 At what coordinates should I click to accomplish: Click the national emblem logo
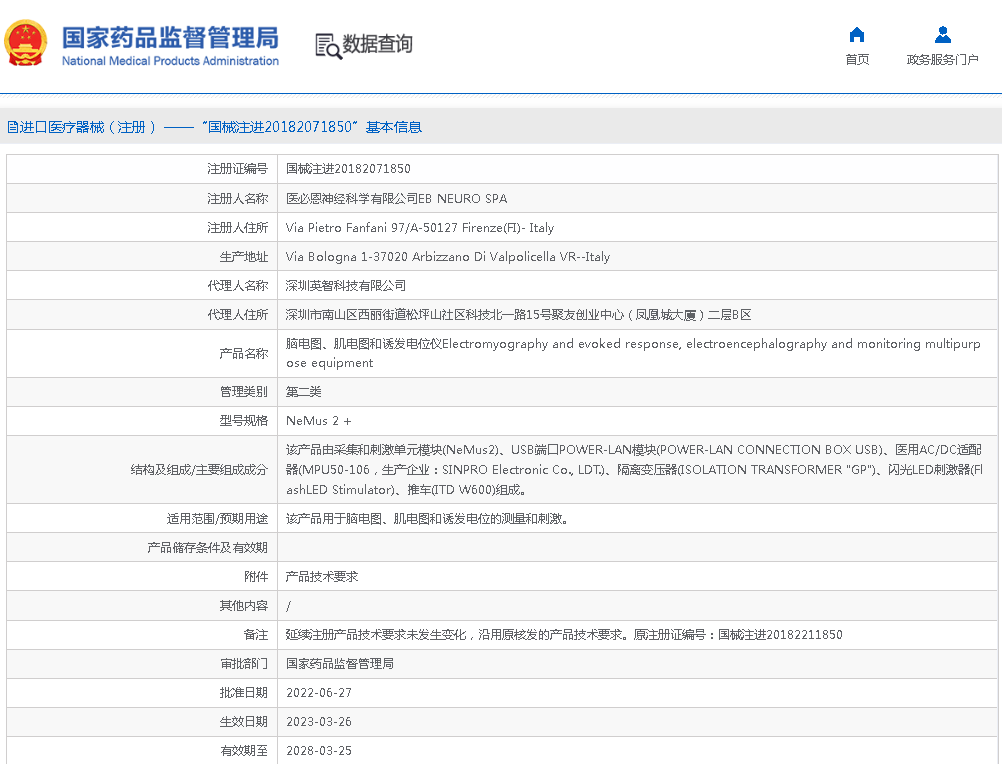pos(25,44)
